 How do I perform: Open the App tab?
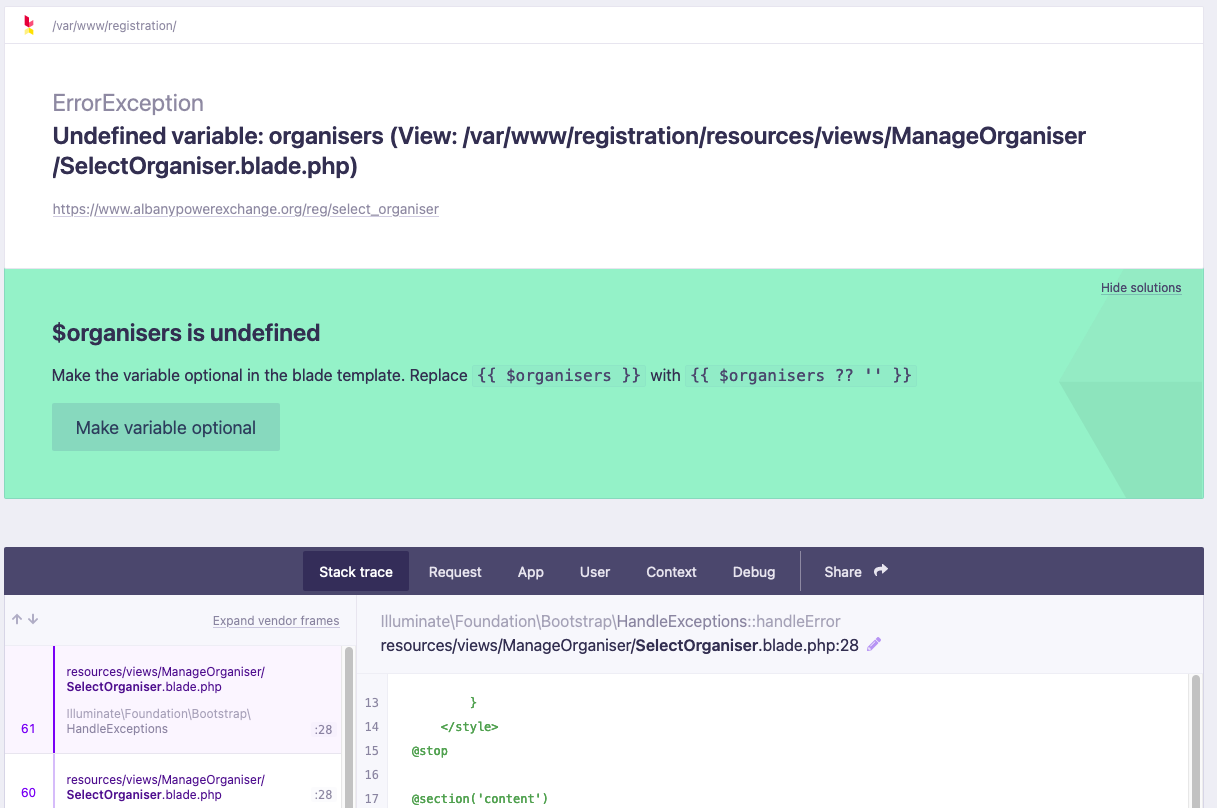(530, 571)
